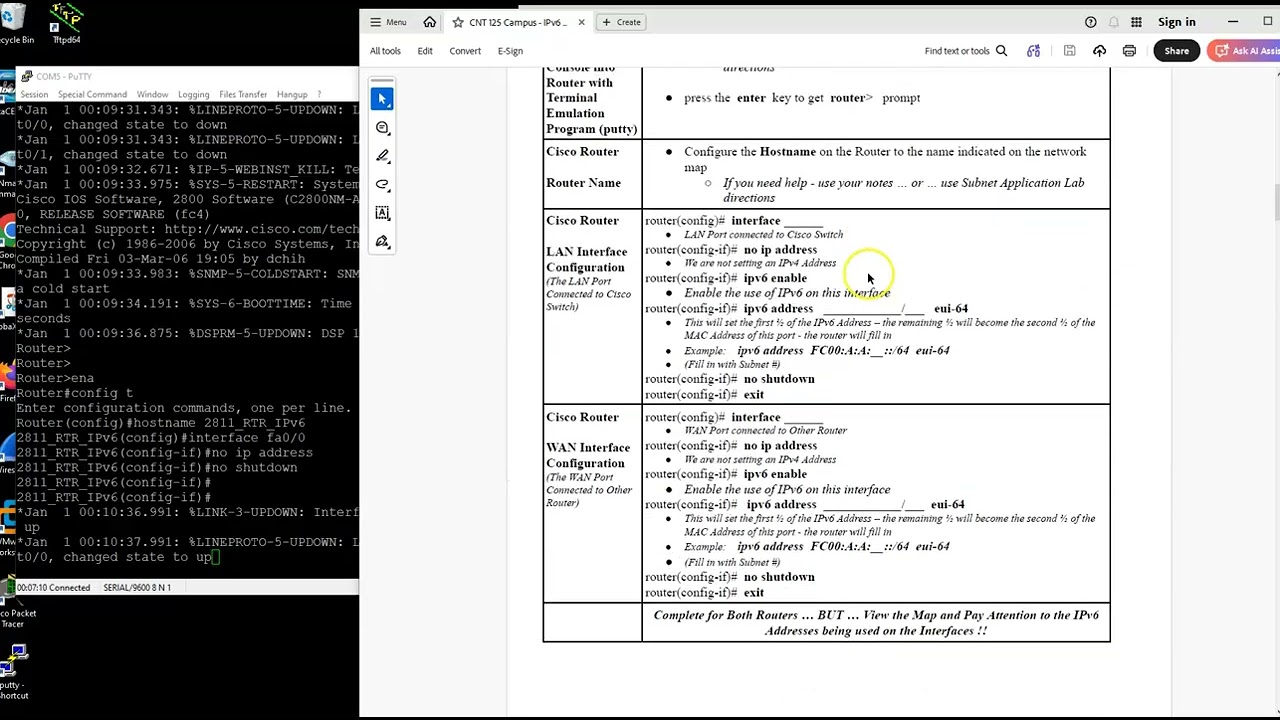
Task: Print the document using the printer icon
Action: point(1129,51)
